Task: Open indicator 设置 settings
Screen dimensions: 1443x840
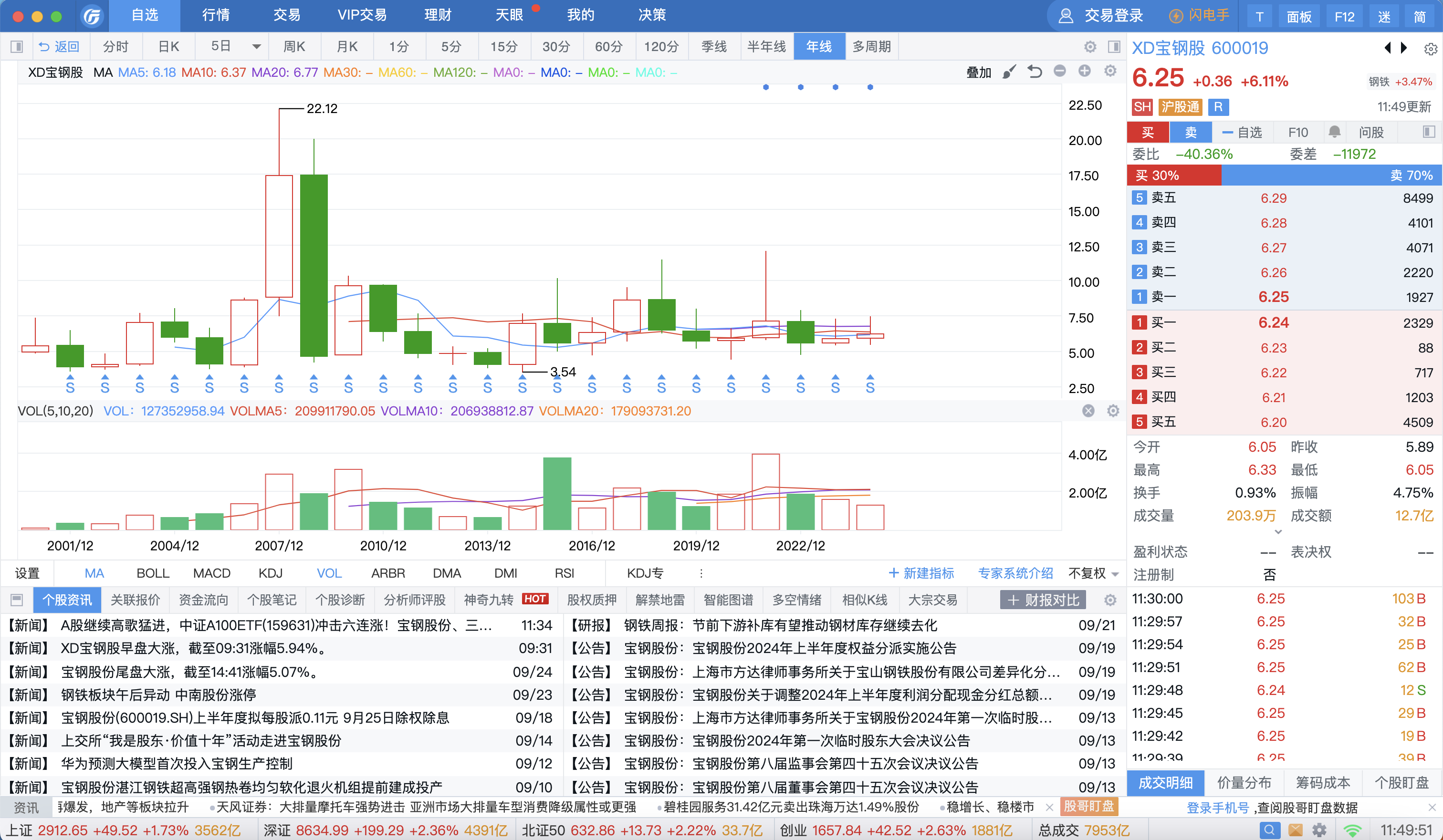Action: coord(27,573)
